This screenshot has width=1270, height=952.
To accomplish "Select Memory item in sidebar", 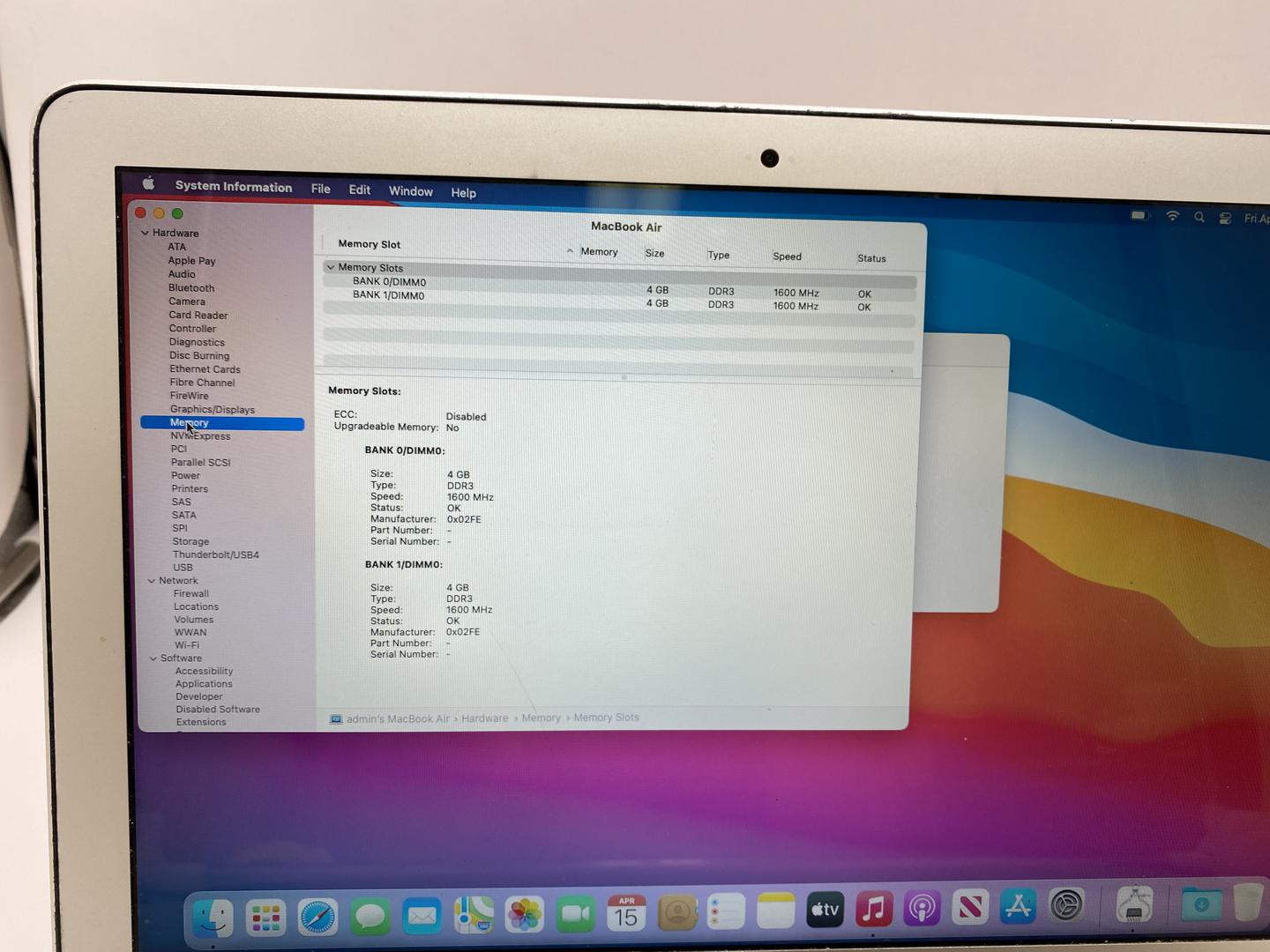I will (222, 423).
